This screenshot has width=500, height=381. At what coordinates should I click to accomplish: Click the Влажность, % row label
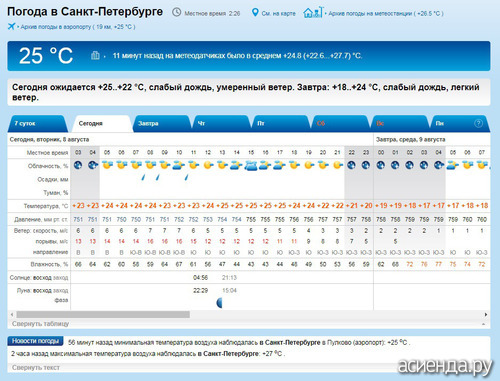click(x=49, y=264)
